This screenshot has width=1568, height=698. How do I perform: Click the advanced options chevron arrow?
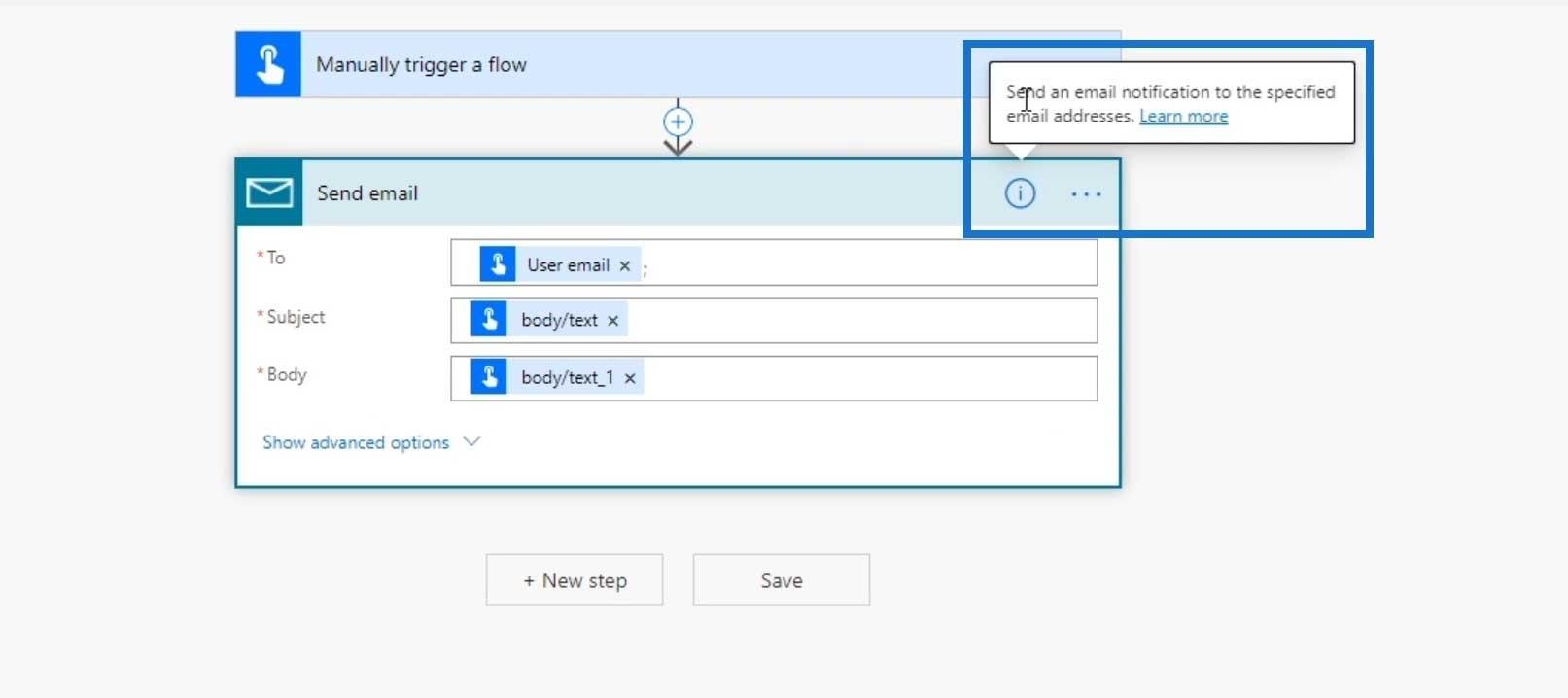pos(472,441)
